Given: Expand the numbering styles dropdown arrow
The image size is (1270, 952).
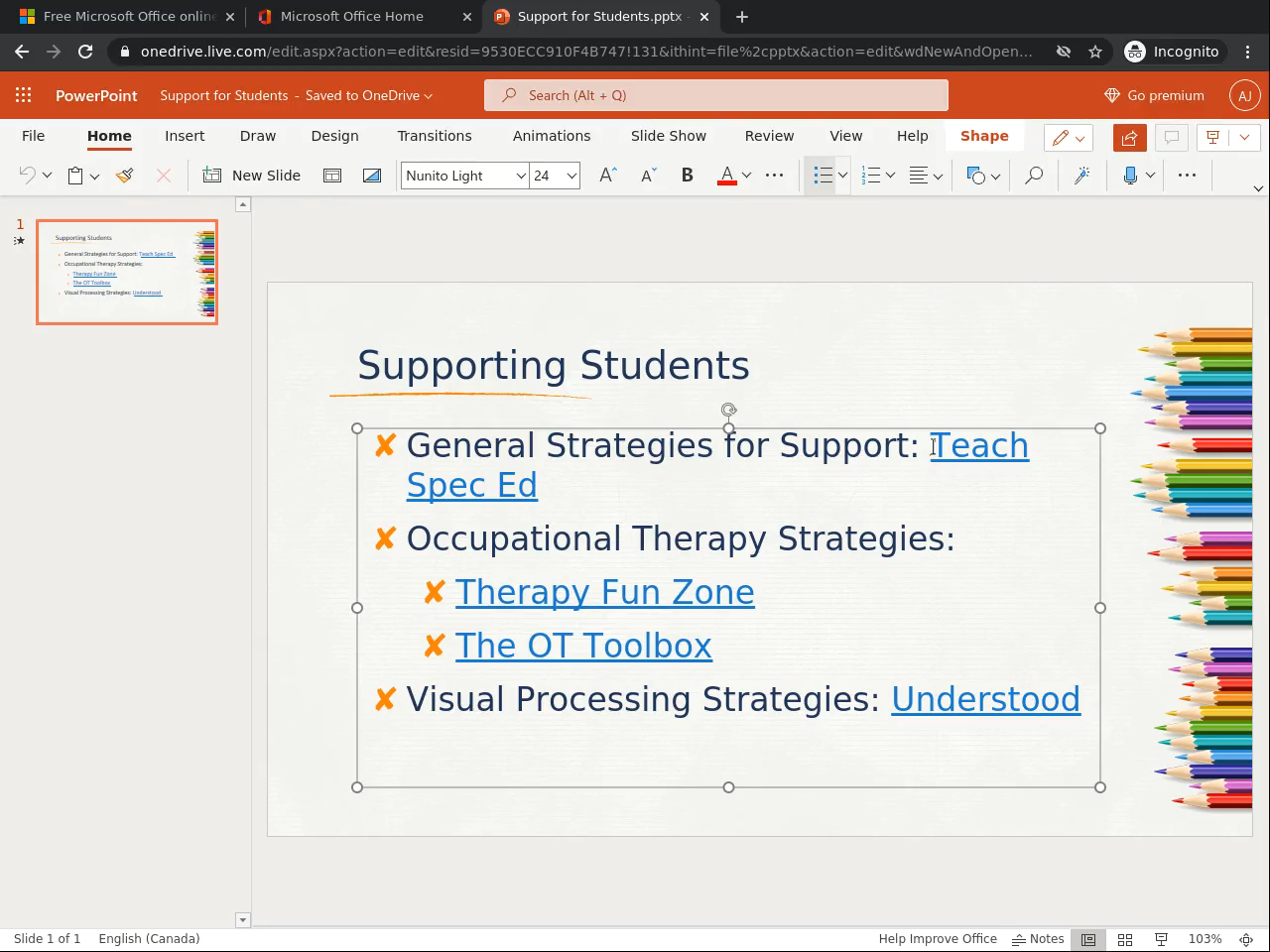Looking at the screenshot, I should (x=890, y=176).
